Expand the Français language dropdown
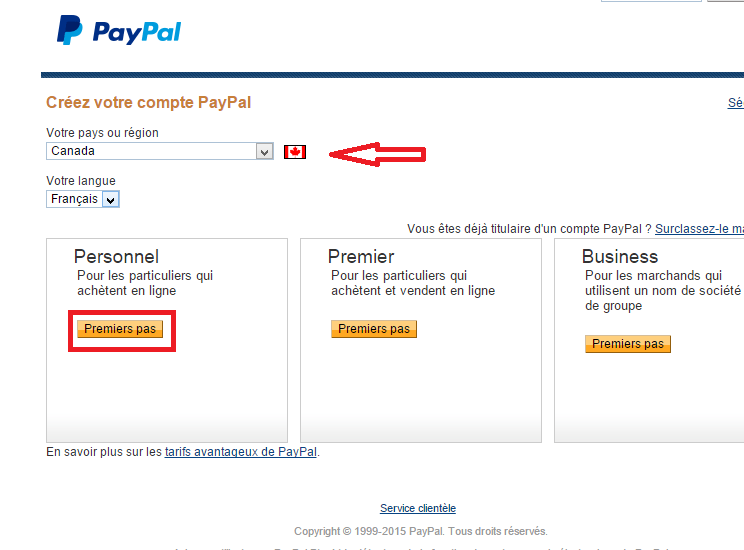The width and height of the screenshot is (744, 550). (x=111, y=199)
